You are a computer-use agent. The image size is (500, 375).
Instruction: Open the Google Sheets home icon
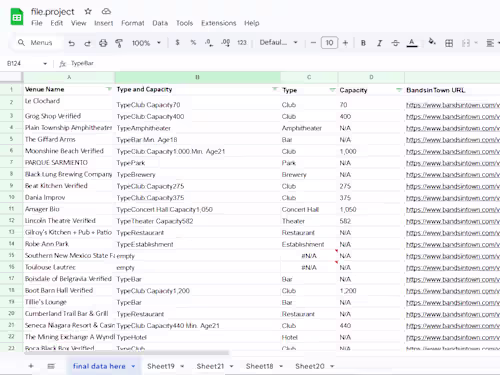(17, 17)
